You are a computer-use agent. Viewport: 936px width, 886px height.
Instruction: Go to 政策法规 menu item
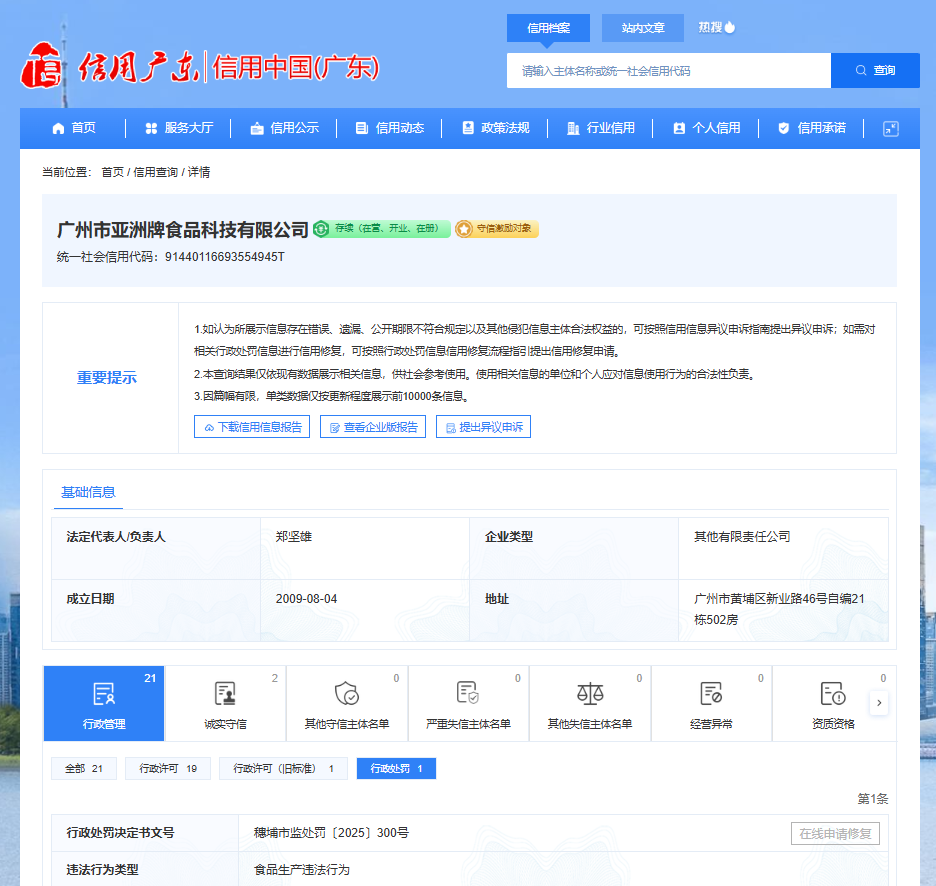pos(495,128)
